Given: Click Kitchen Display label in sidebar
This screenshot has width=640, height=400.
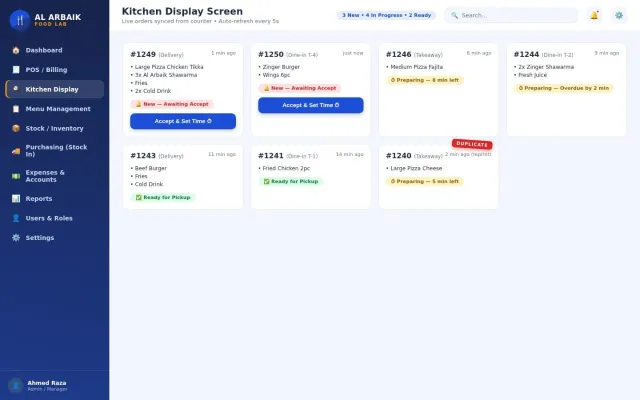Looking at the screenshot, I should (52, 89).
